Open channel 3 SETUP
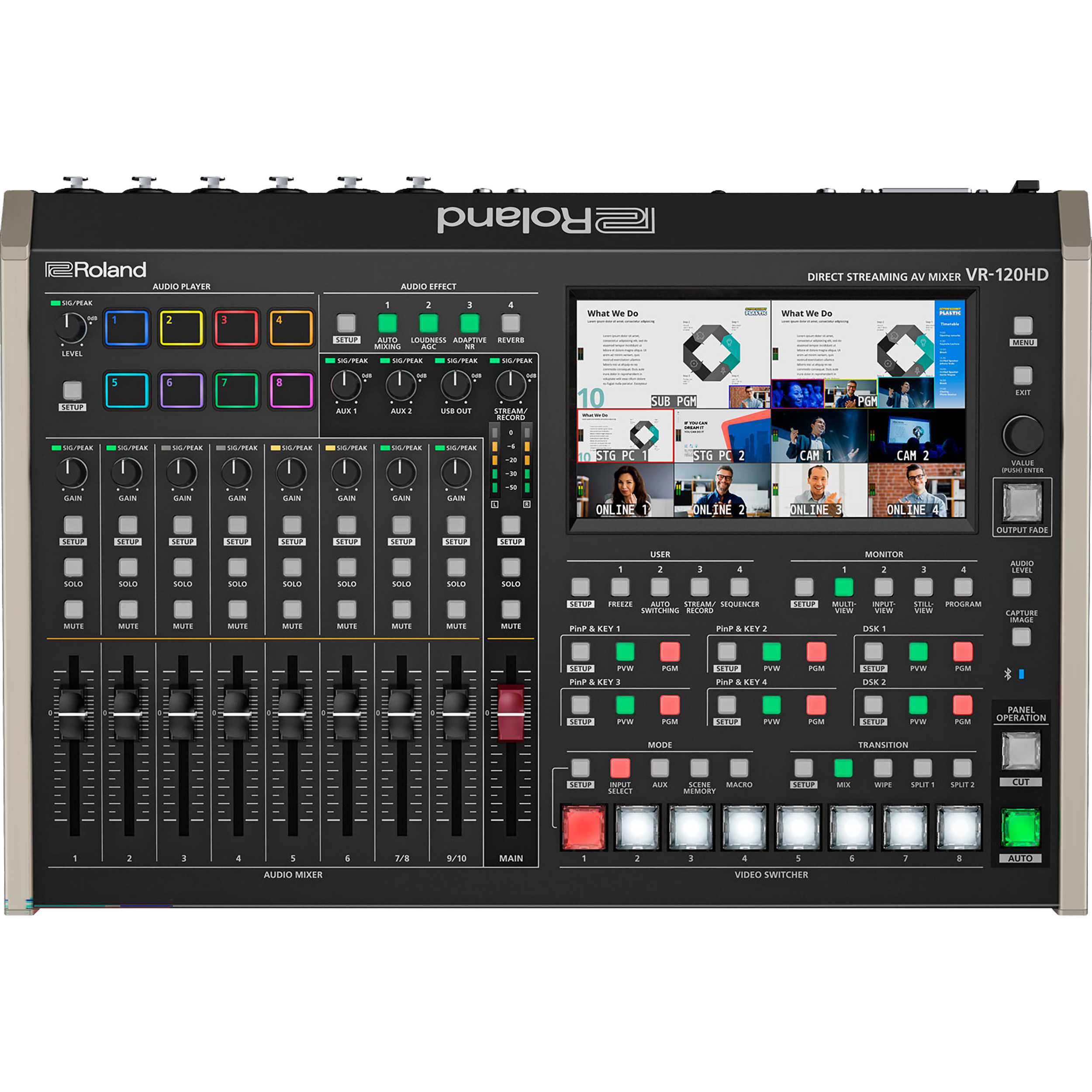This screenshot has height=1092, width=1092. (183, 525)
